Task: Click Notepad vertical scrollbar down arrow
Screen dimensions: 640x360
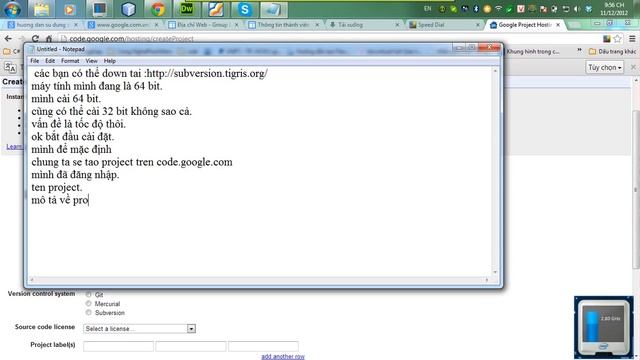Action: coord(495,272)
